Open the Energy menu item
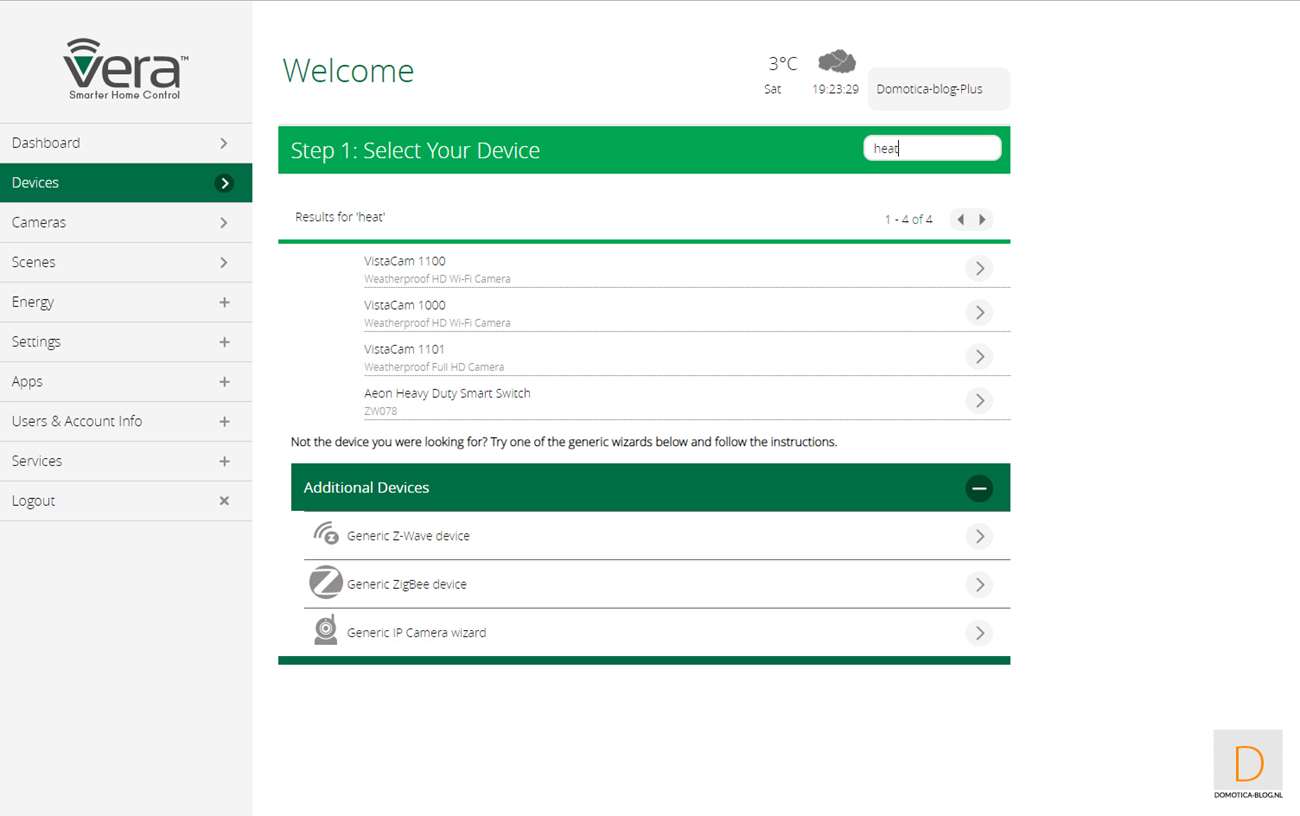 point(126,302)
